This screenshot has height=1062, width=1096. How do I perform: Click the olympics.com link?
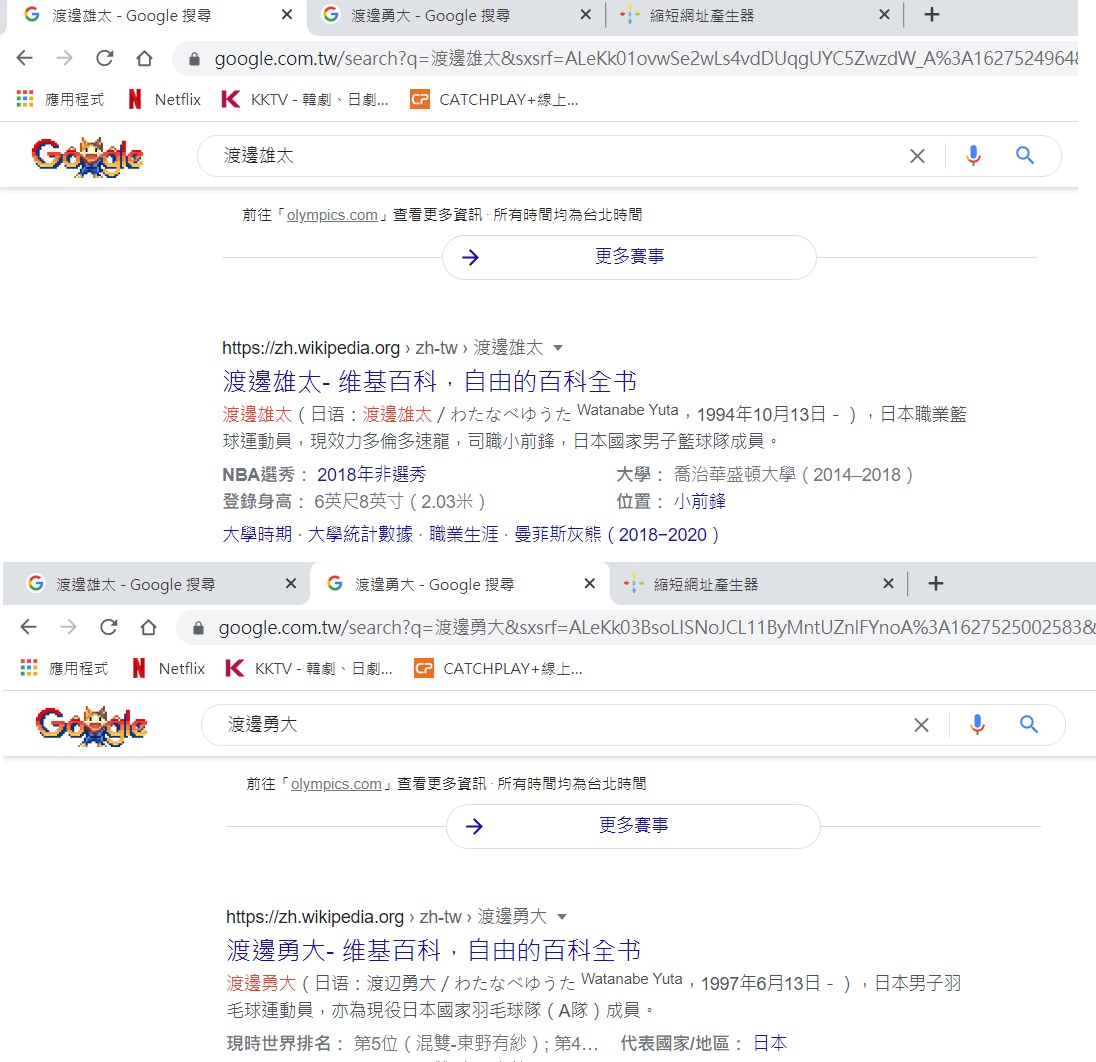332,214
